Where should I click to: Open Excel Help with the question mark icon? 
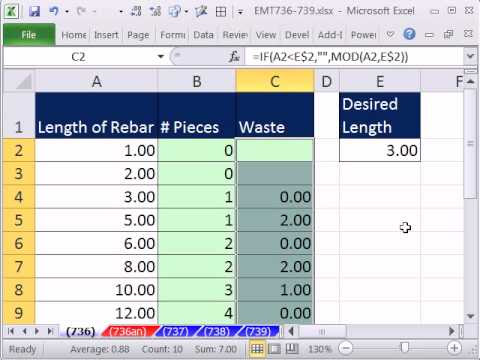409,34
